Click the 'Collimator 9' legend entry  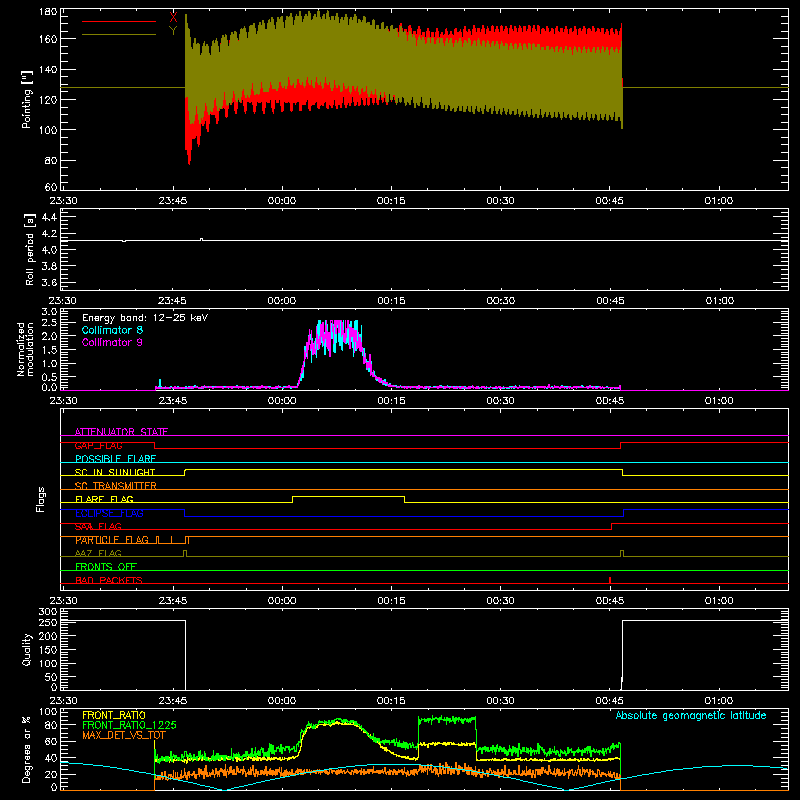click(x=112, y=342)
